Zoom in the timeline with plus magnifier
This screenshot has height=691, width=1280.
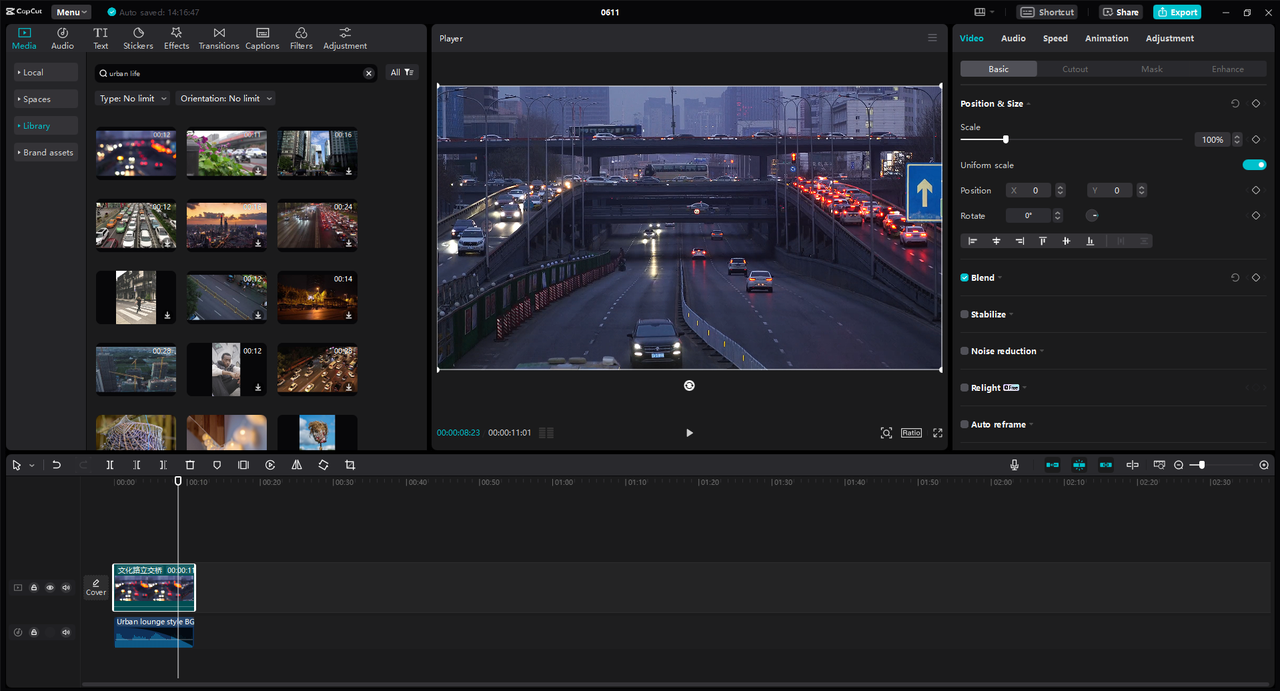(x=1264, y=465)
